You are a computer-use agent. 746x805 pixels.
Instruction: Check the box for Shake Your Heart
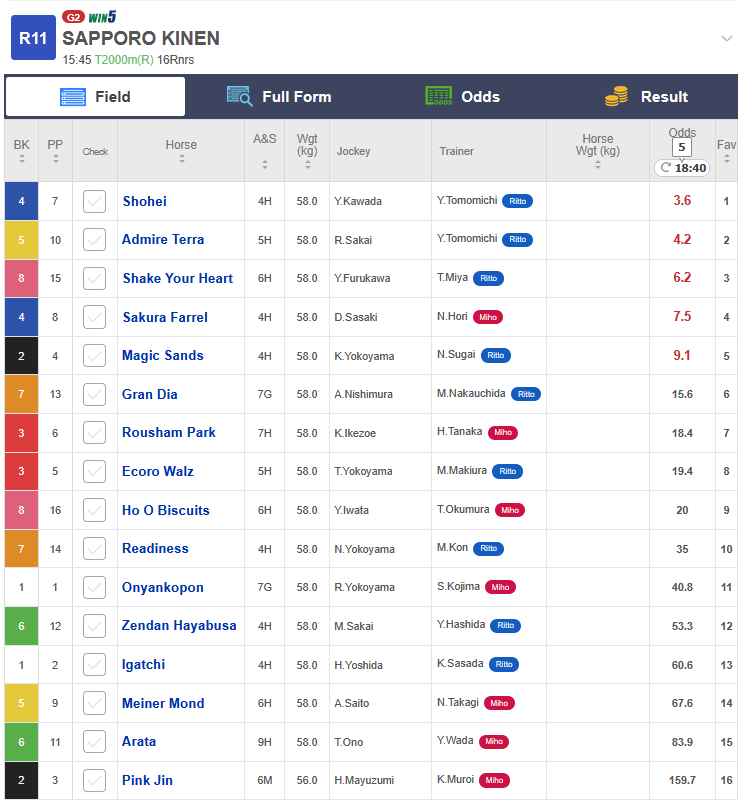click(x=94, y=278)
